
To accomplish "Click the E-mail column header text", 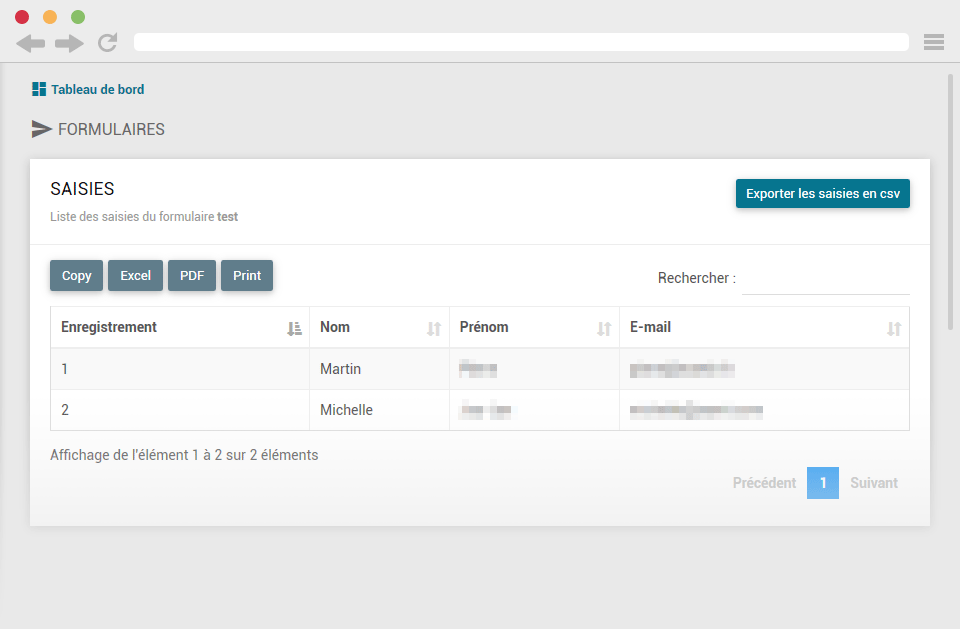I will tap(650, 327).
